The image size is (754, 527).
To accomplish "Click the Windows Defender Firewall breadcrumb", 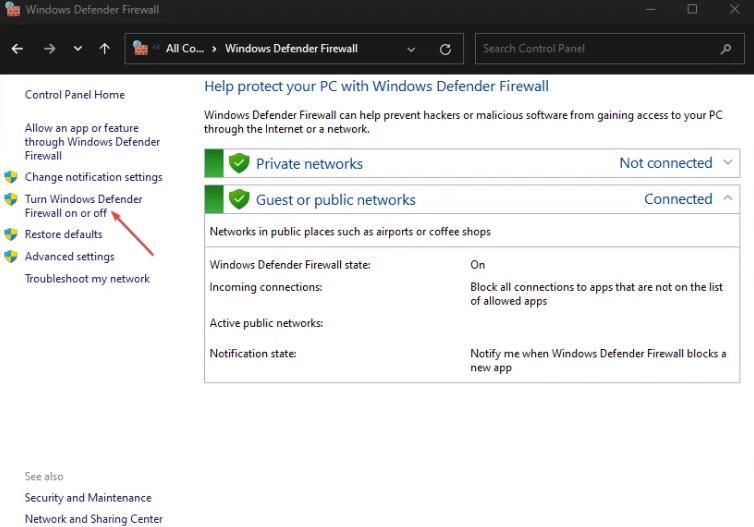I will (x=291, y=49).
